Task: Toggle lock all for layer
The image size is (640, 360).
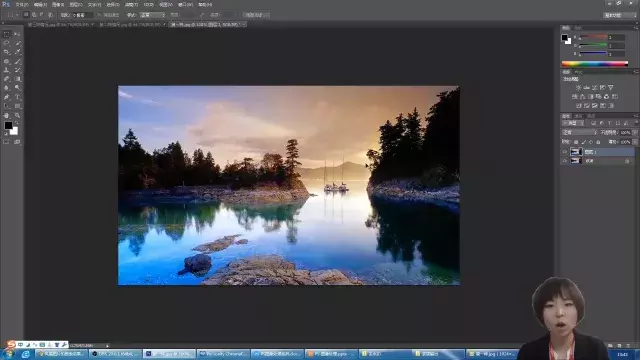Action: click(598, 142)
